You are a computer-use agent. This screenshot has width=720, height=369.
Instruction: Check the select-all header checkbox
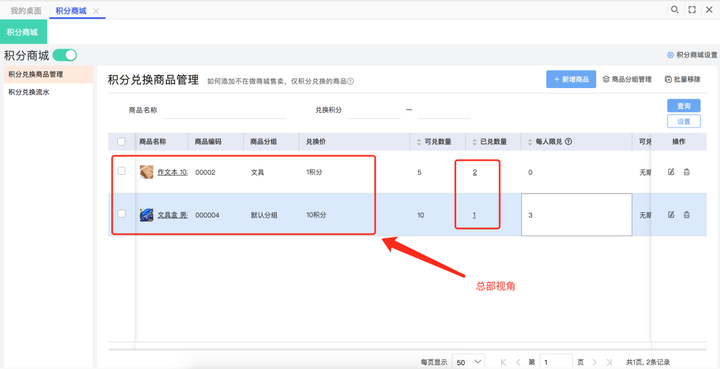[x=121, y=142]
